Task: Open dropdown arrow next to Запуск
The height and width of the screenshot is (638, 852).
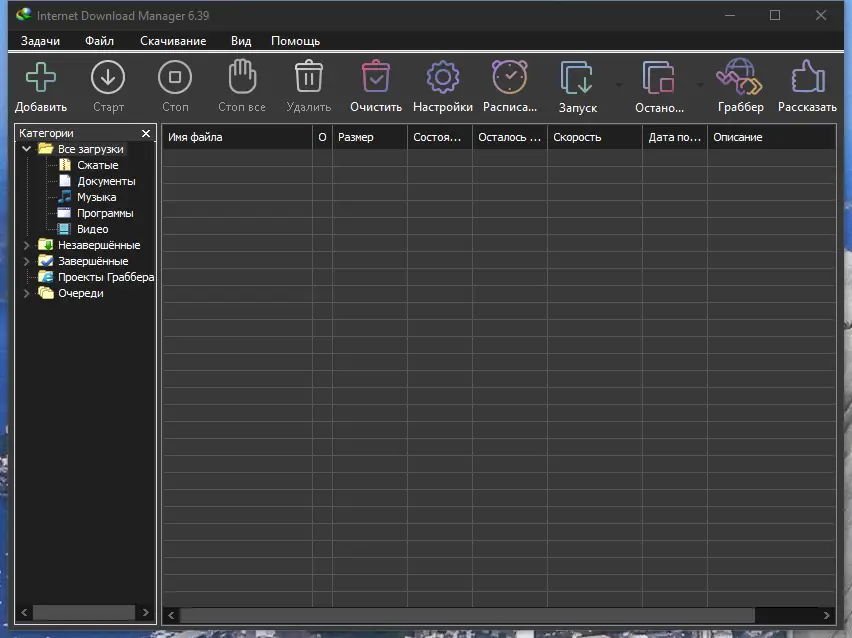Action: pyautogui.click(x=619, y=85)
